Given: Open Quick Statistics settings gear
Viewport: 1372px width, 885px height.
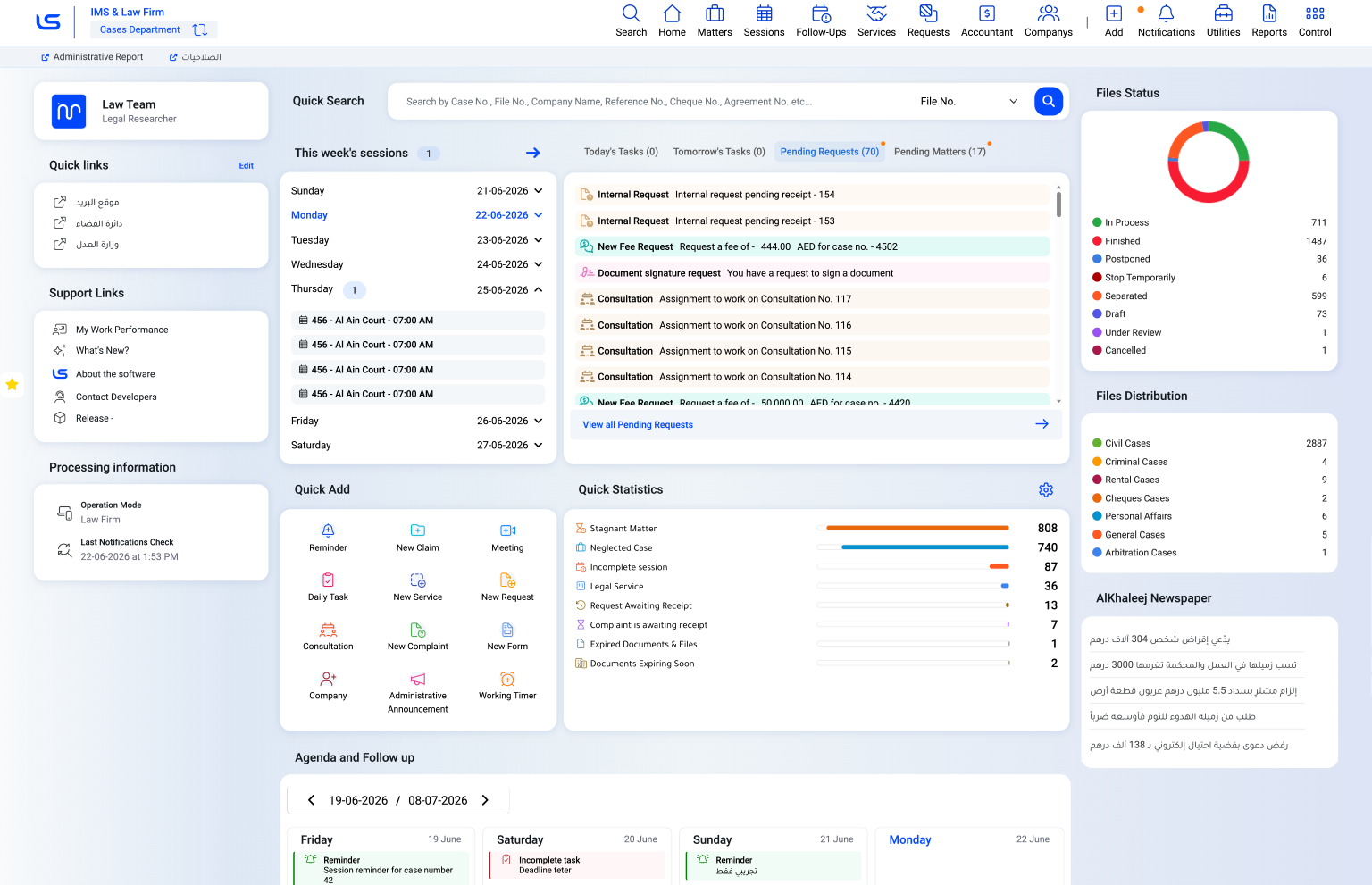Looking at the screenshot, I should (x=1046, y=489).
